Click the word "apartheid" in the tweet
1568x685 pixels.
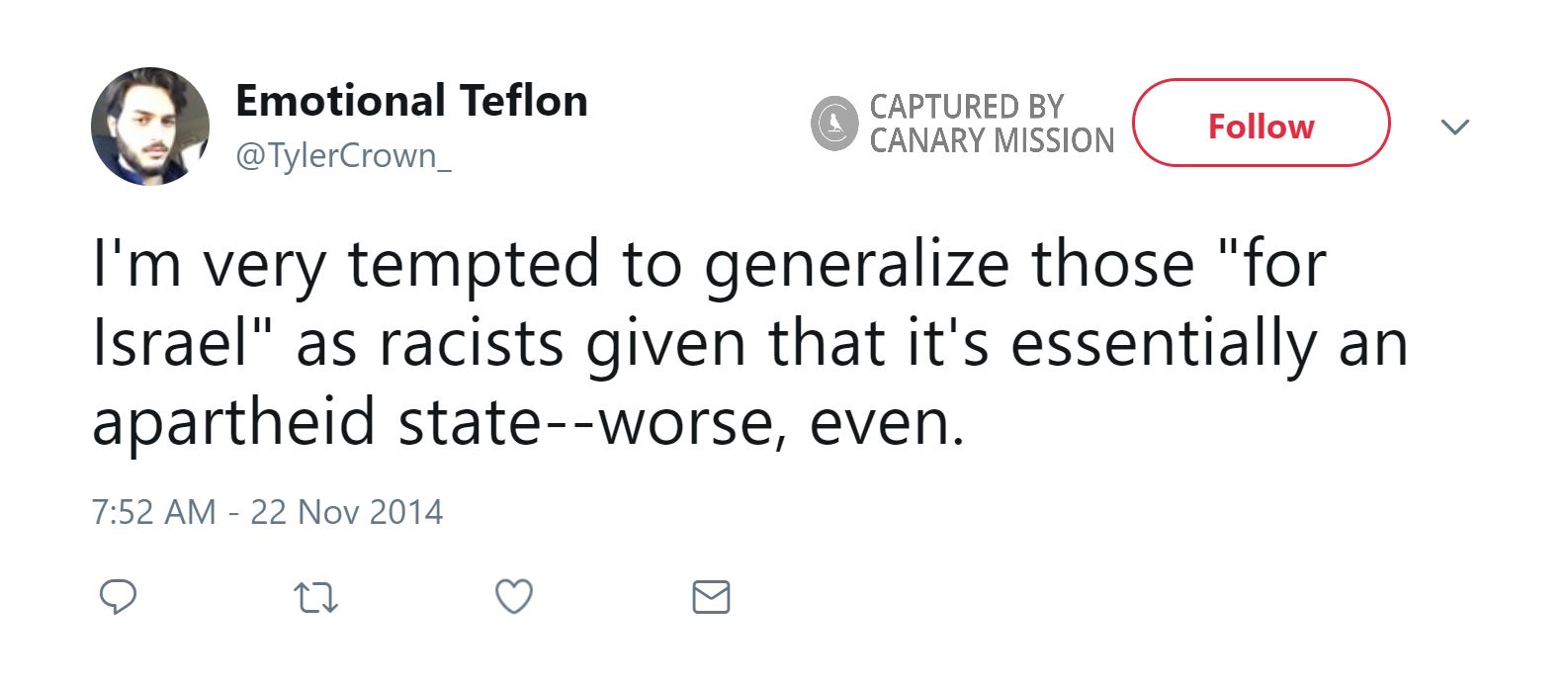[233, 423]
